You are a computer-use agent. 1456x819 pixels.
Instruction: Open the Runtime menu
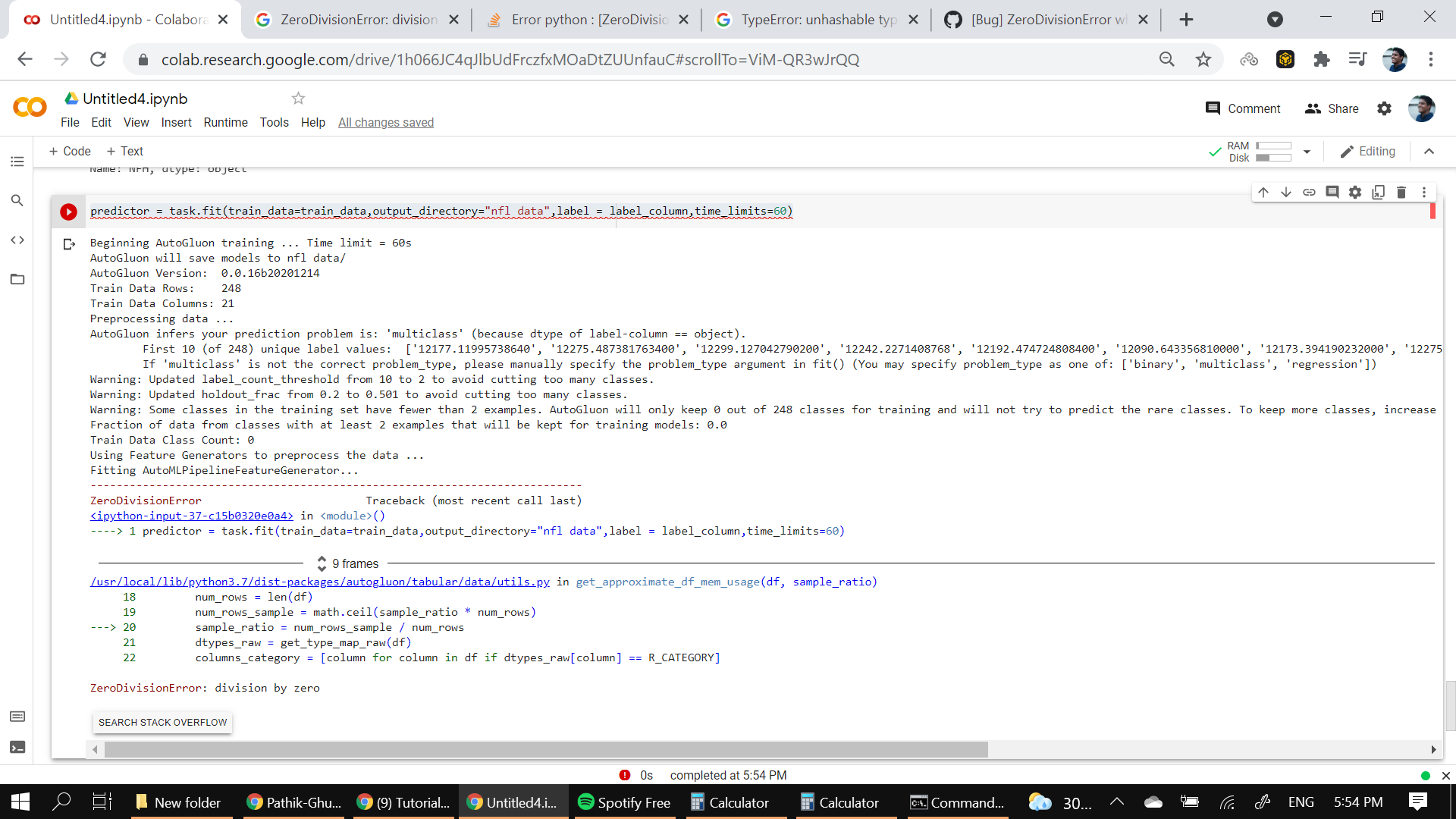click(225, 123)
